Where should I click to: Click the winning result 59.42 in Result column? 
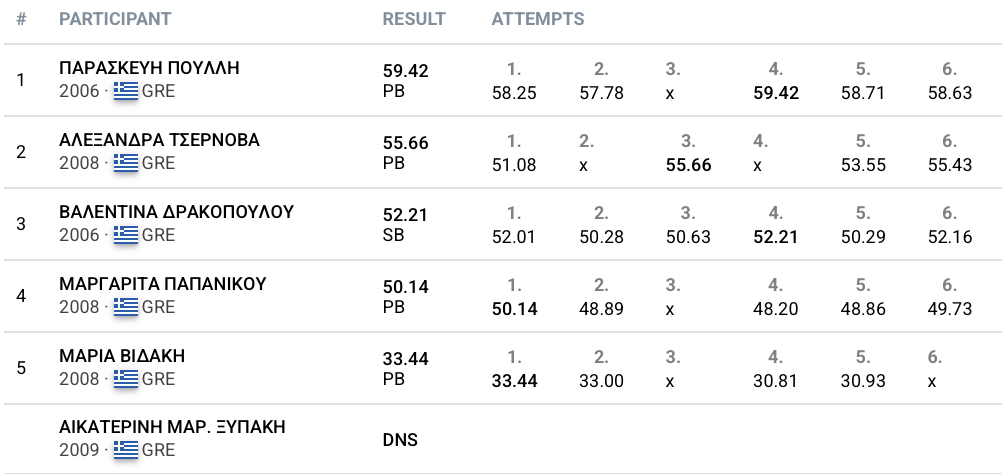(x=406, y=71)
